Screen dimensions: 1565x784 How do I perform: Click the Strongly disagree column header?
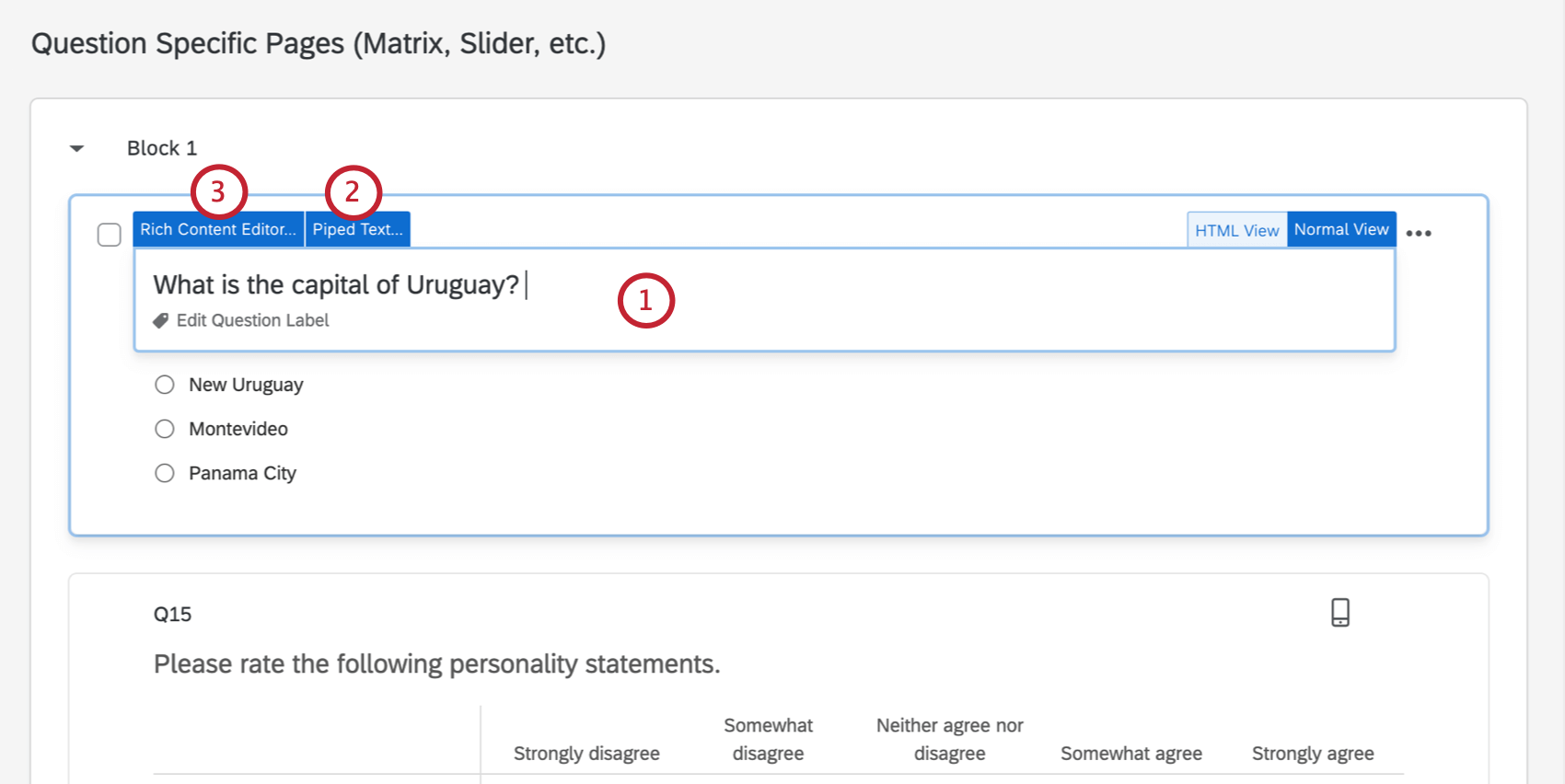586,754
